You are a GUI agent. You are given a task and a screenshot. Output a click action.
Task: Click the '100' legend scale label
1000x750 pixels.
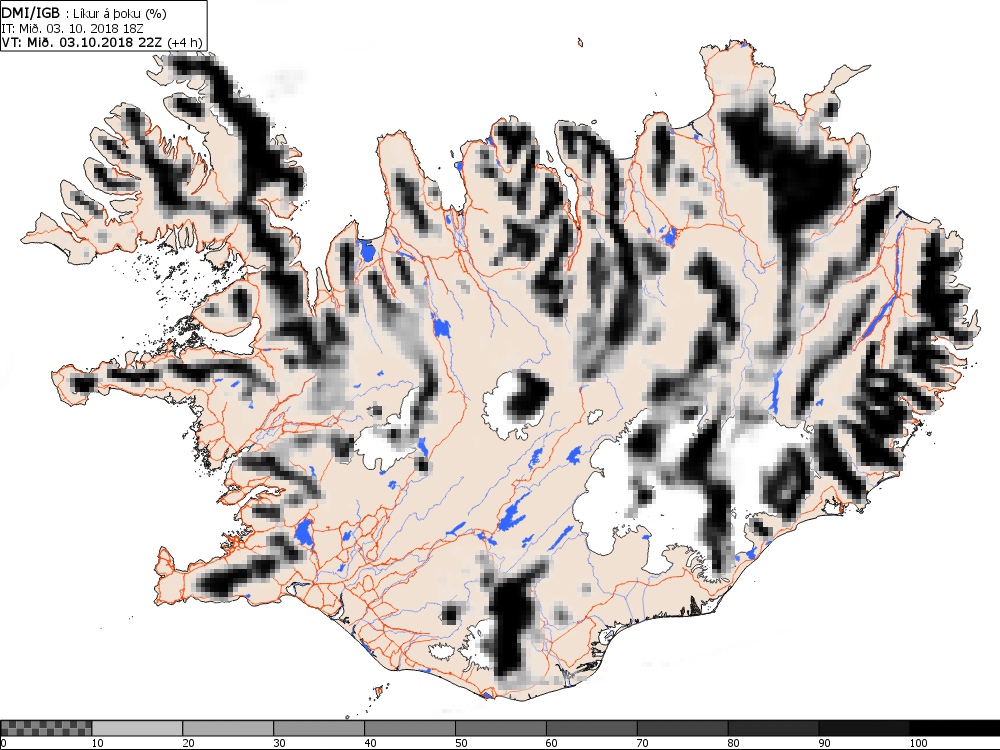pyautogui.click(x=918, y=743)
